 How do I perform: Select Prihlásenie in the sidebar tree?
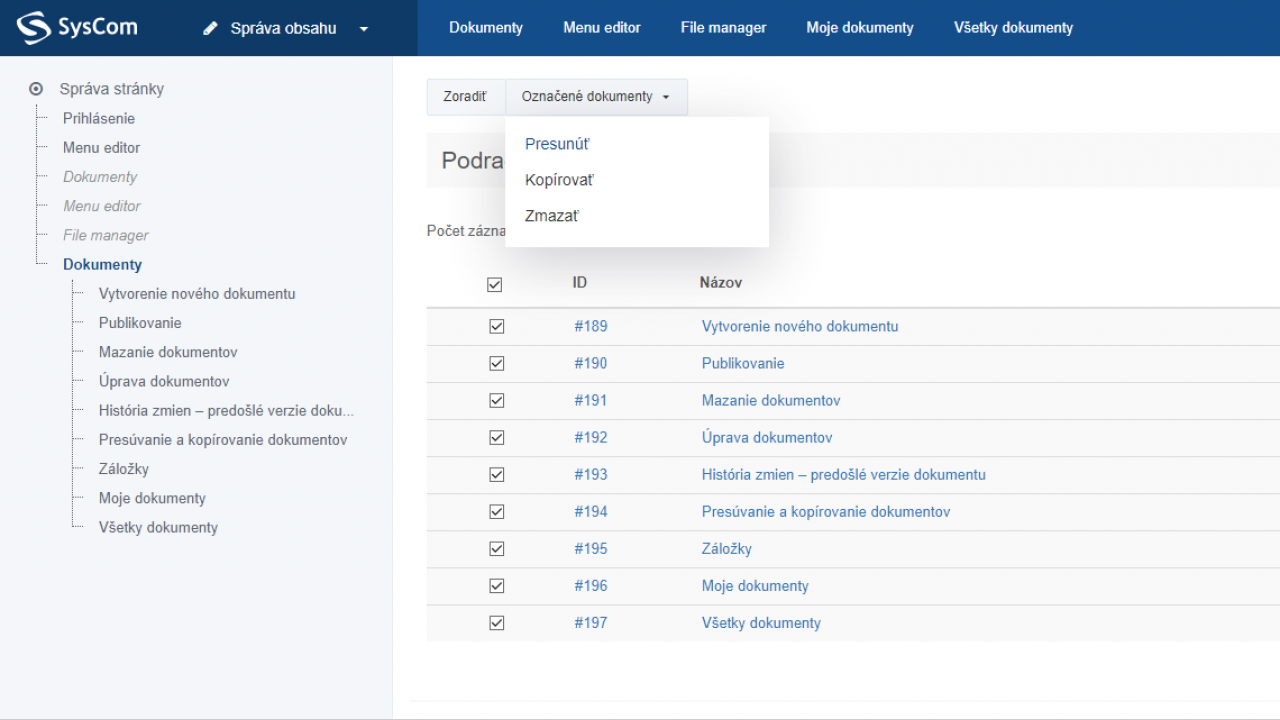pos(98,119)
